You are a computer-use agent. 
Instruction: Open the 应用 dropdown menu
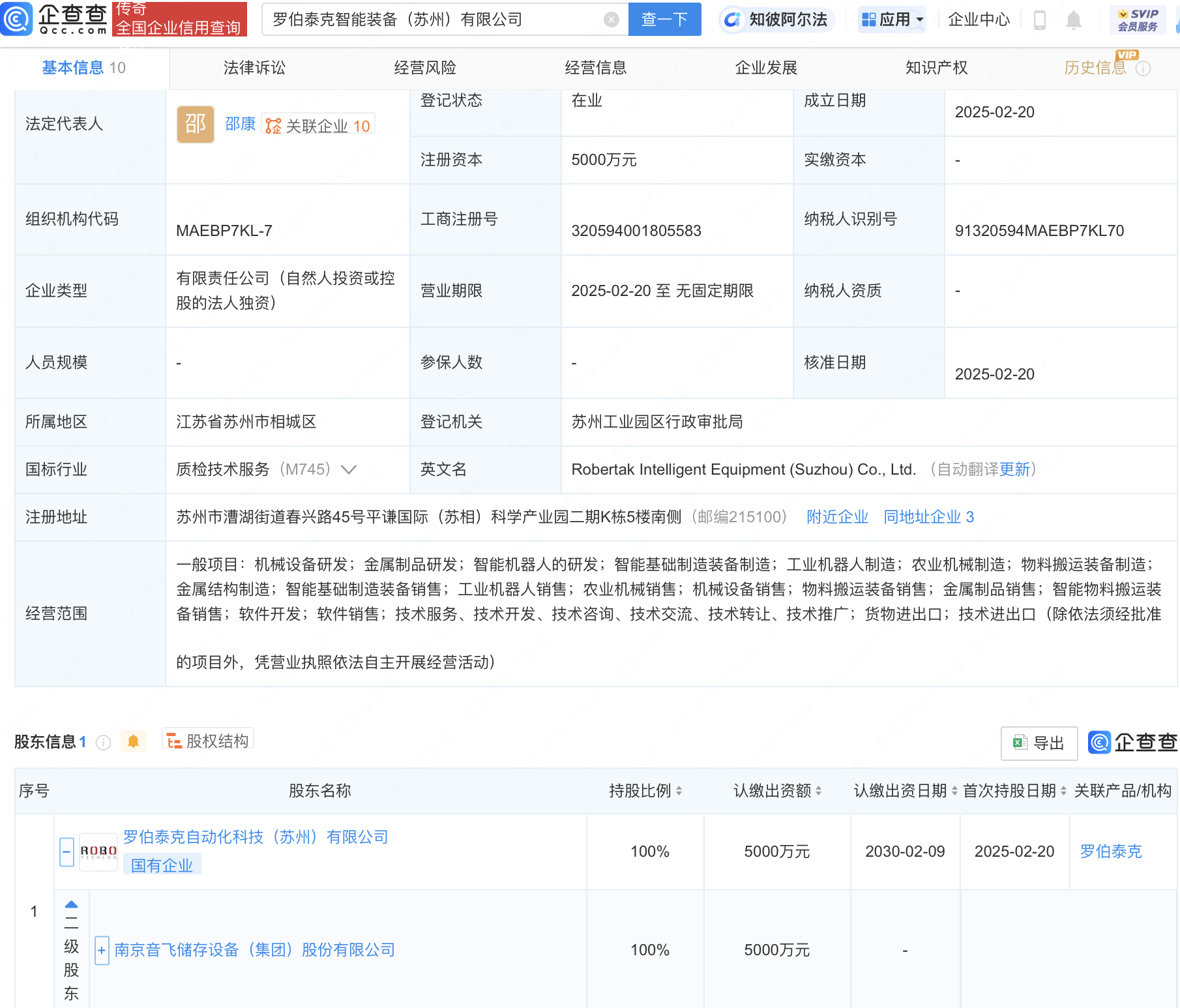(892, 20)
